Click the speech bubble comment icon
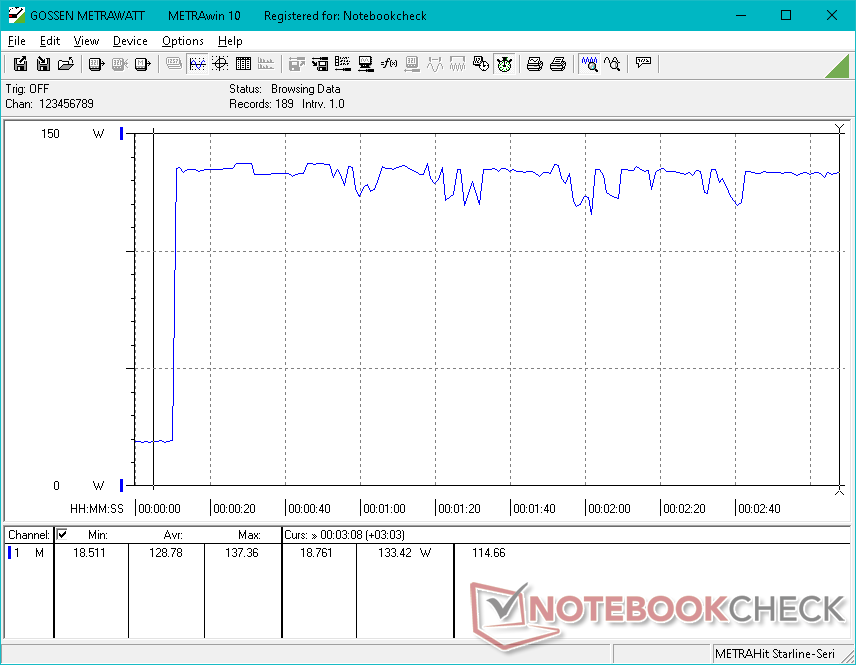The width and height of the screenshot is (856, 665). coord(643,64)
